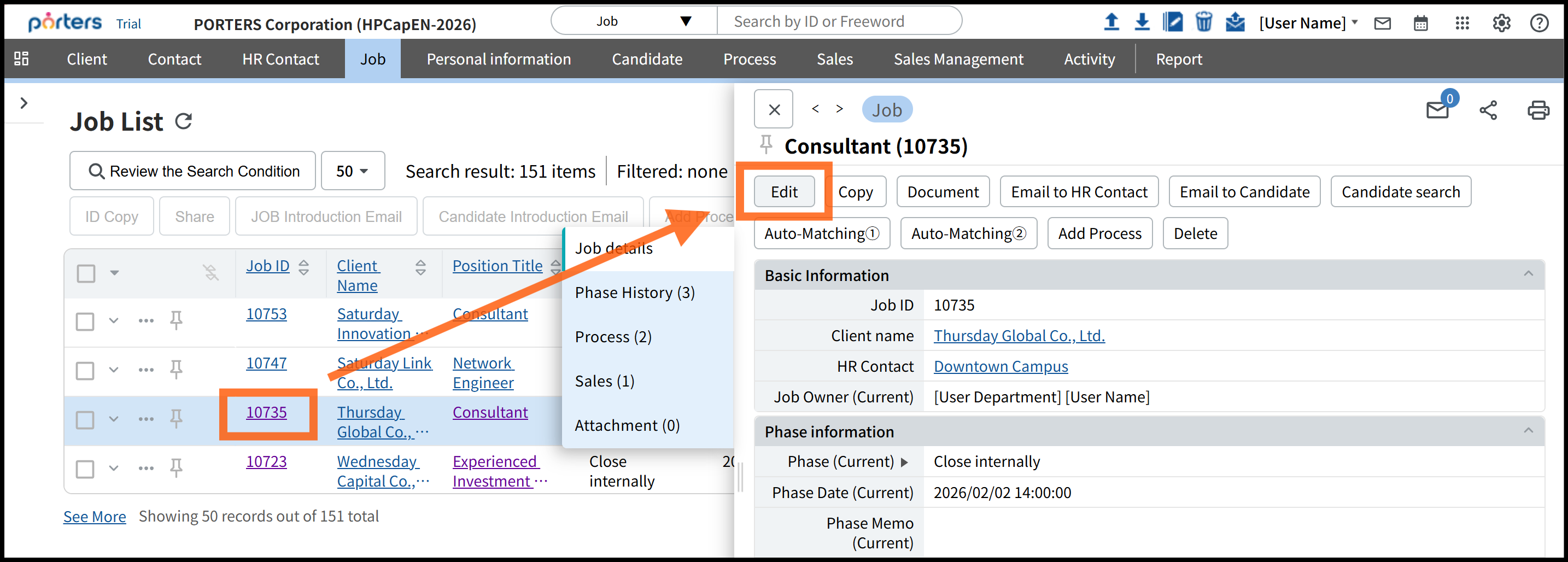This screenshot has width=1568, height=562.
Task: Toggle the select-all checkbox in table header
Action: coord(86,273)
